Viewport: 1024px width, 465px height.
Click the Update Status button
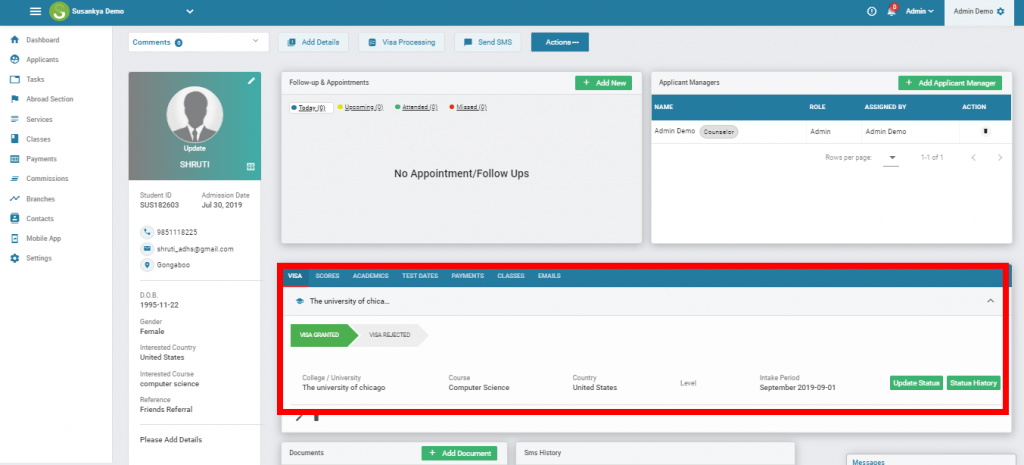tap(916, 383)
